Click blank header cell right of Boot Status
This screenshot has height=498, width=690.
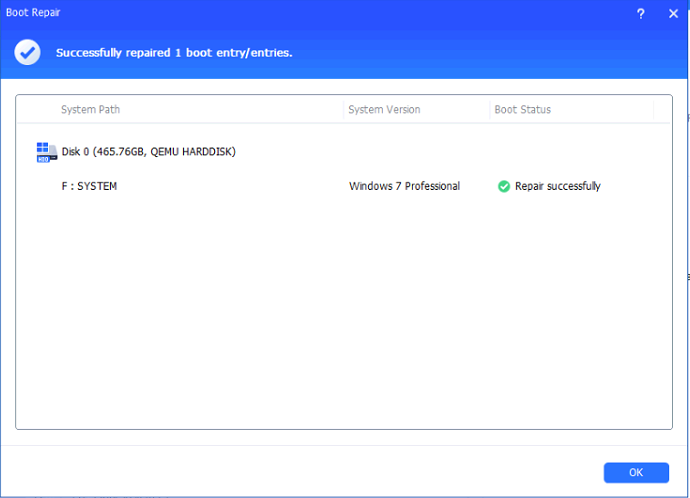pyautogui.click(x=662, y=109)
